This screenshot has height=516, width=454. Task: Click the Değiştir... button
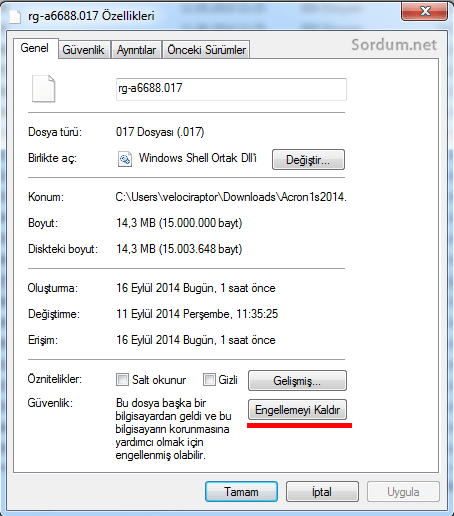[308, 160]
